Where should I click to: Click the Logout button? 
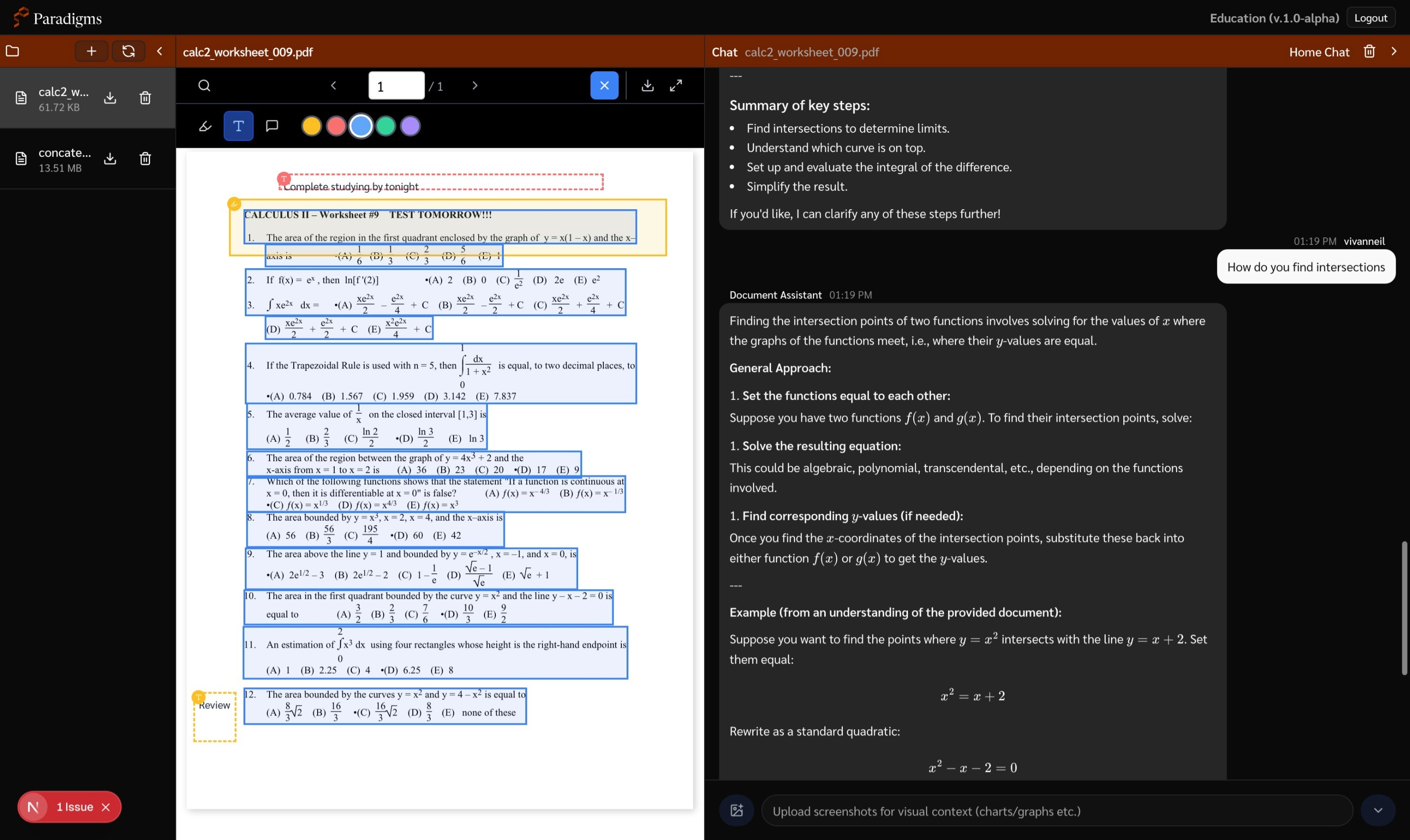coord(1371,18)
